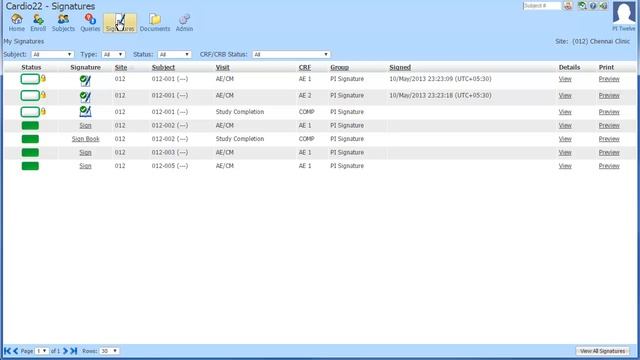Go to last page arrow icon

73,351
